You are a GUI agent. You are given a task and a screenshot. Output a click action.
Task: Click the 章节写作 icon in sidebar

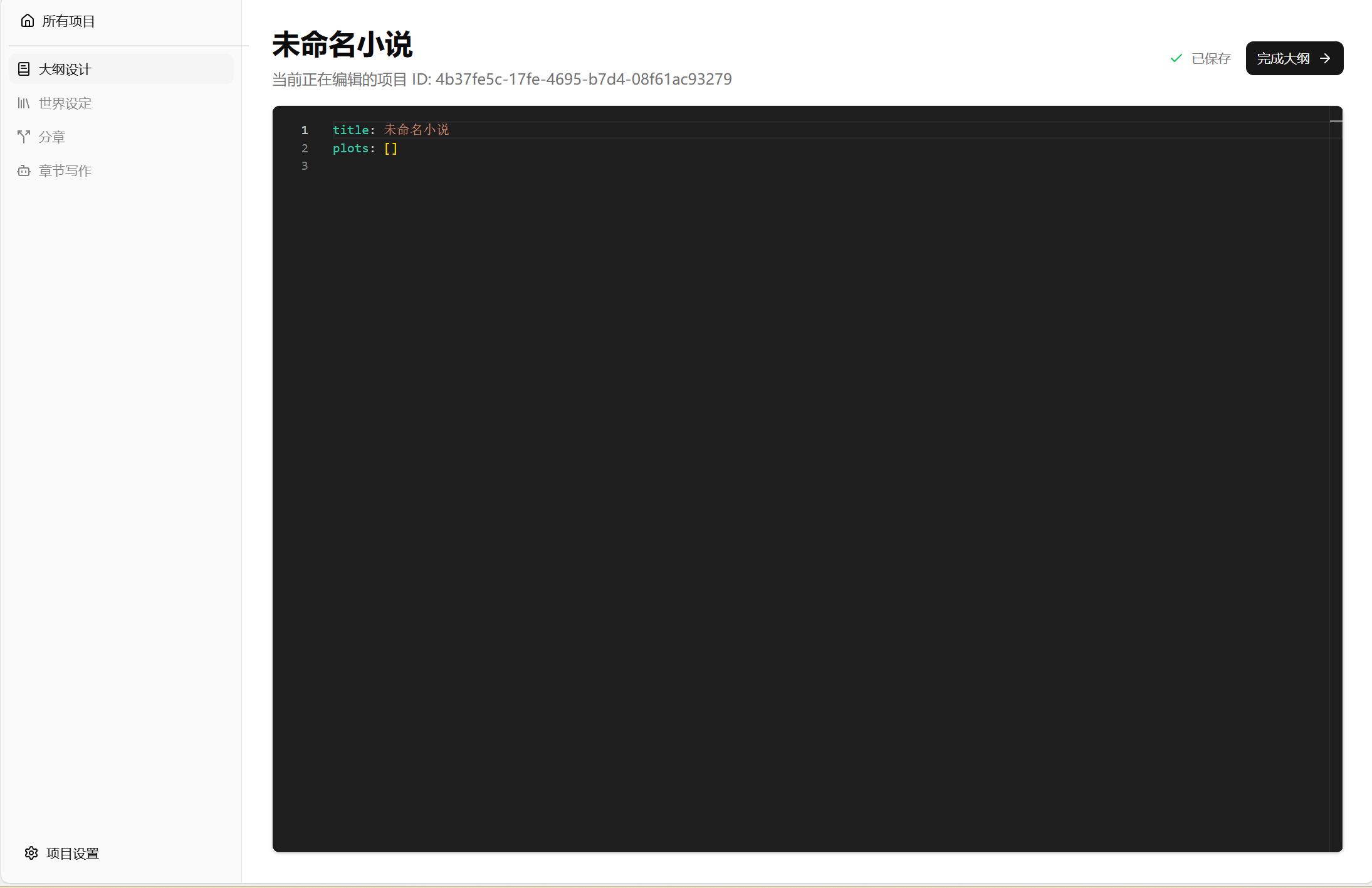point(24,170)
